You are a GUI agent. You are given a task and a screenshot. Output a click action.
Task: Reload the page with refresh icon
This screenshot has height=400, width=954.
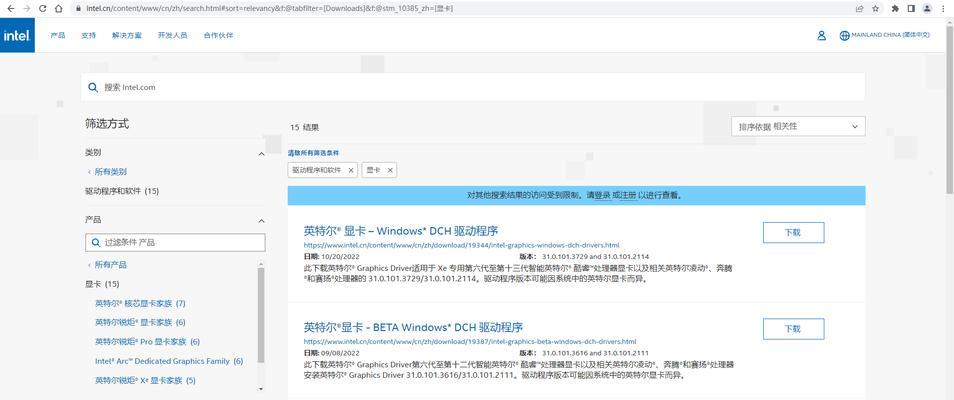click(x=43, y=9)
